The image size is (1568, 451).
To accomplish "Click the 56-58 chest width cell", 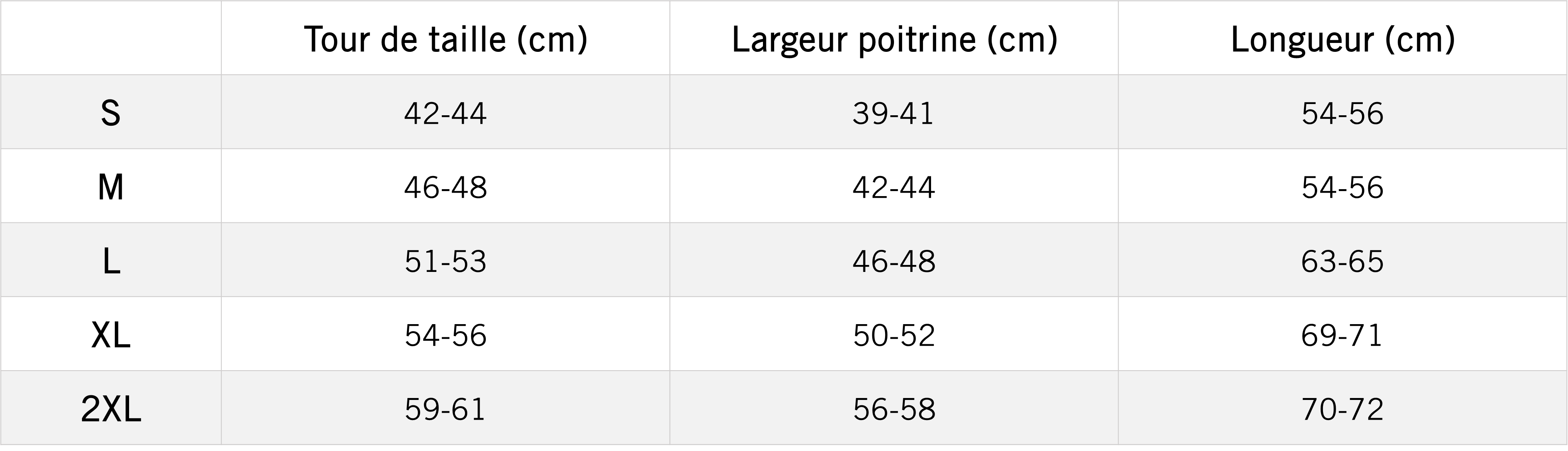I will coord(894,409).
